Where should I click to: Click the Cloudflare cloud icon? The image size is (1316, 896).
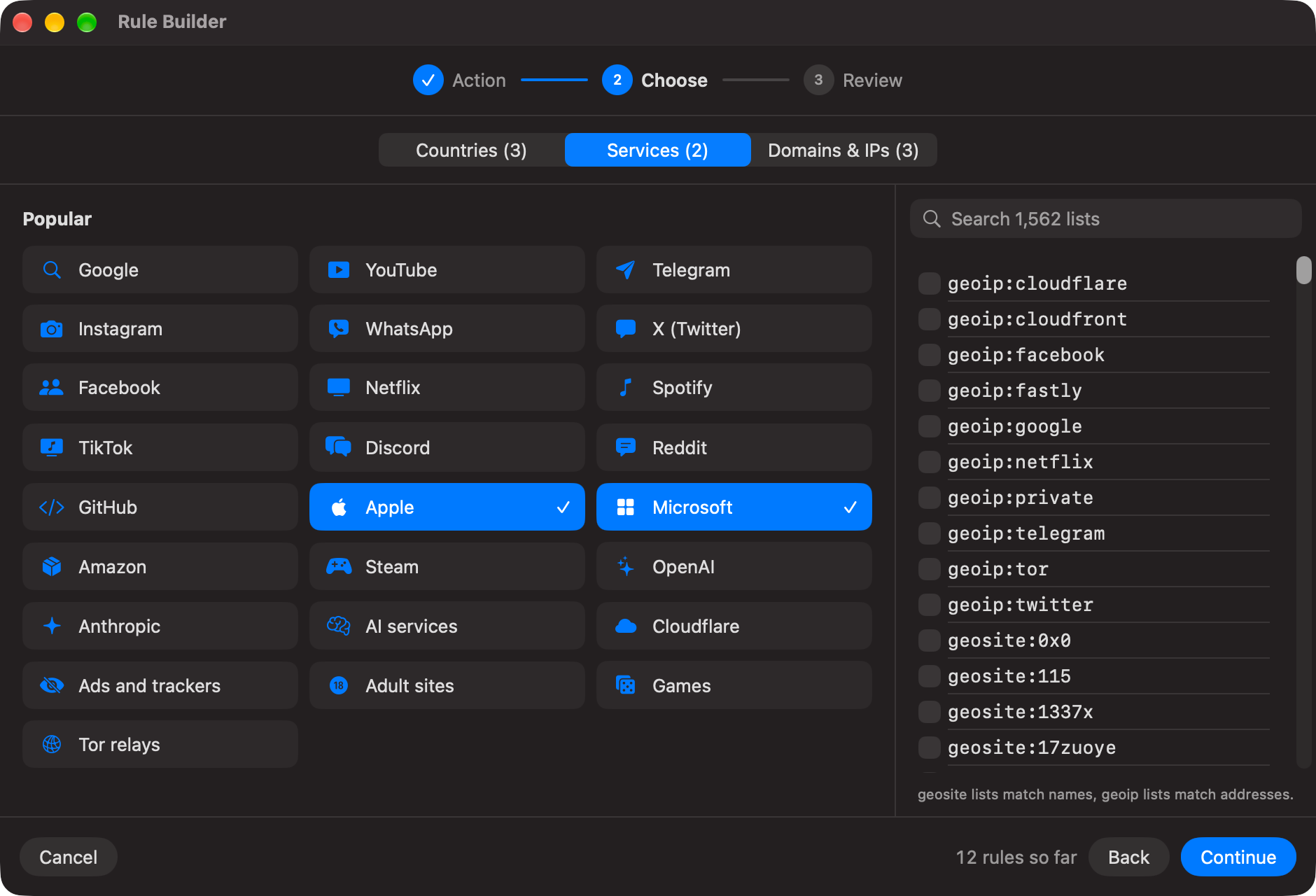(x=625, y=626)
